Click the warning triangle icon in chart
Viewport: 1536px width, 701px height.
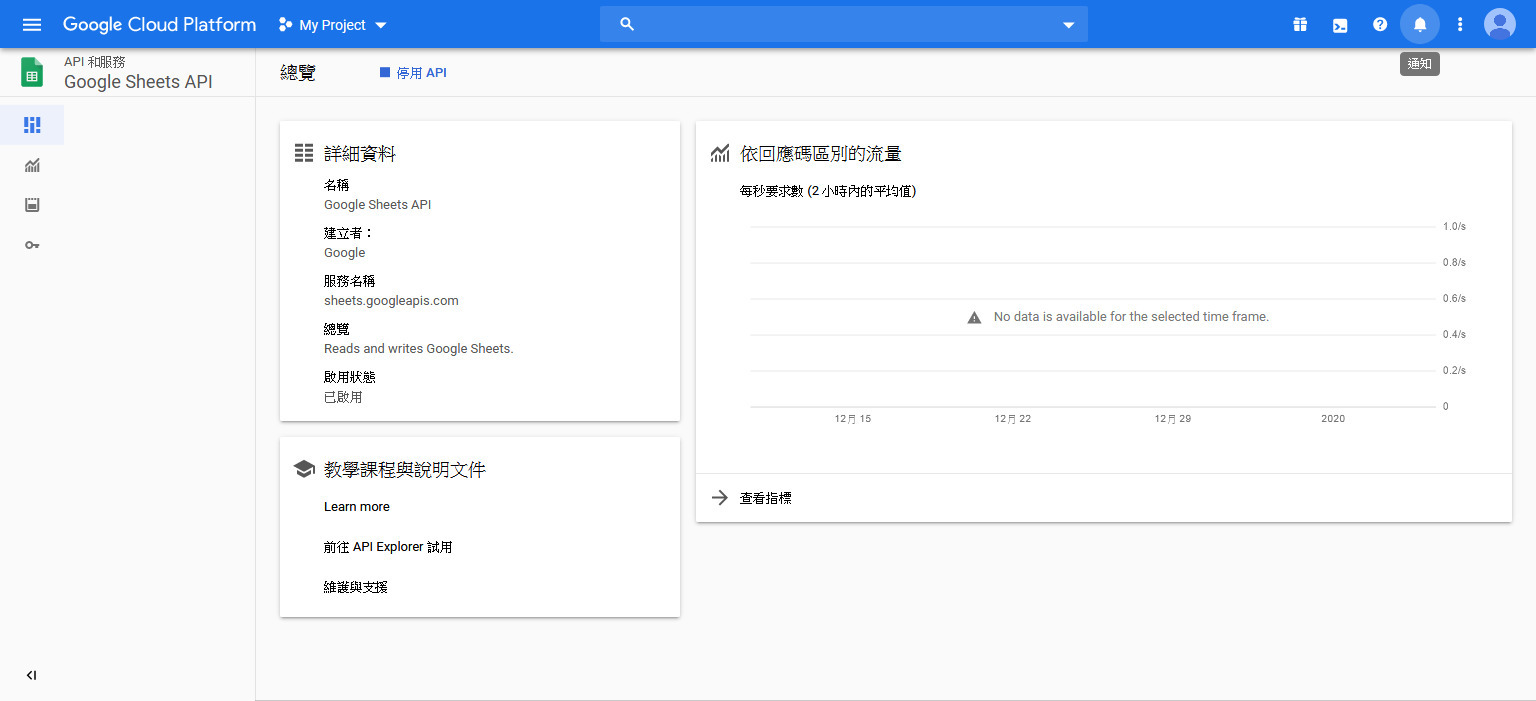(974, 317)
